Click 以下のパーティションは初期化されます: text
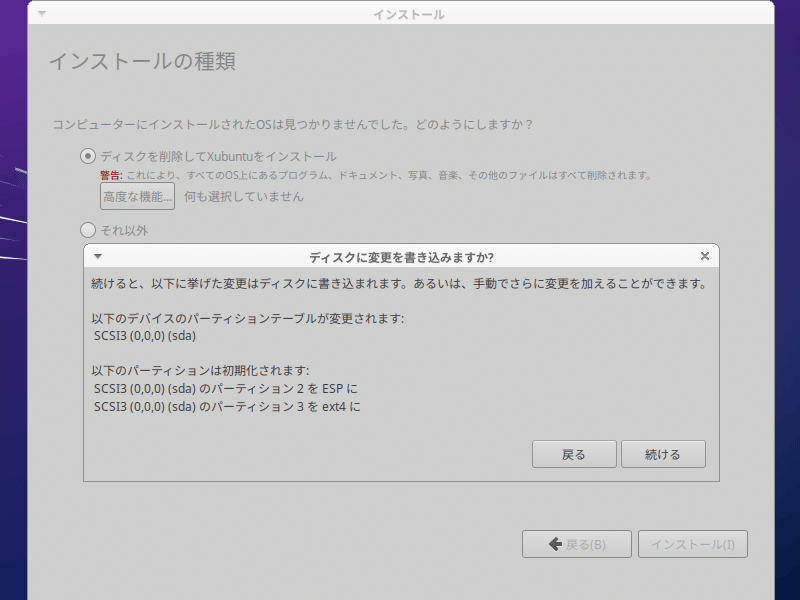This screenshot has height=600, width=800. 200,370
